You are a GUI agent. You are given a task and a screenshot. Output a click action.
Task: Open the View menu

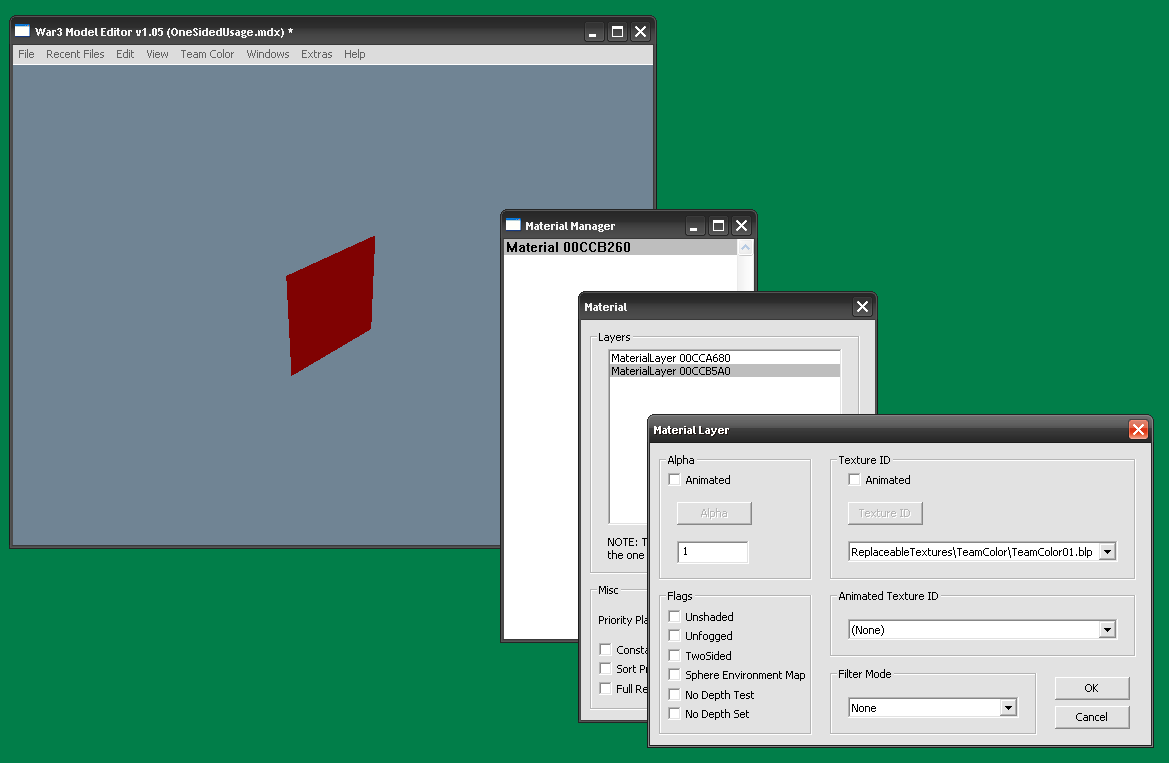(157, 54)
